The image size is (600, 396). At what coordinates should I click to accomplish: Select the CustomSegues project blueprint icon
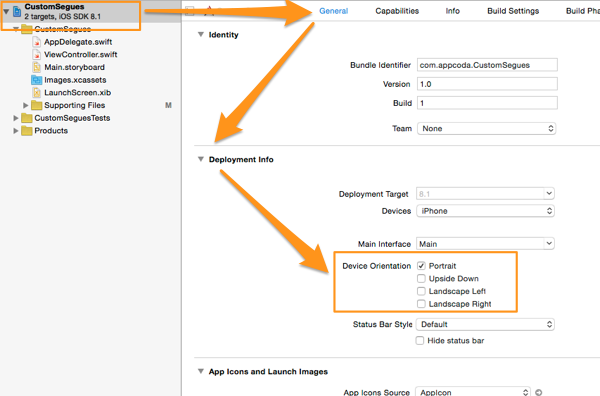pyautogui.click(x=17, y=11)
